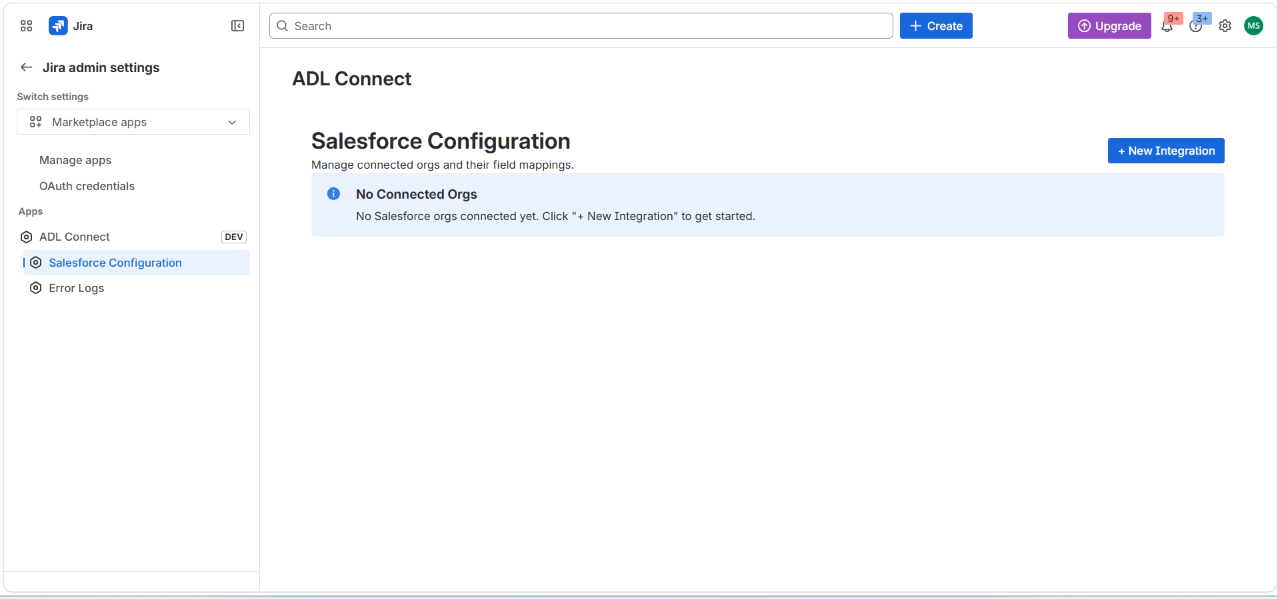Click the Jira logo

tap(58, 26)
